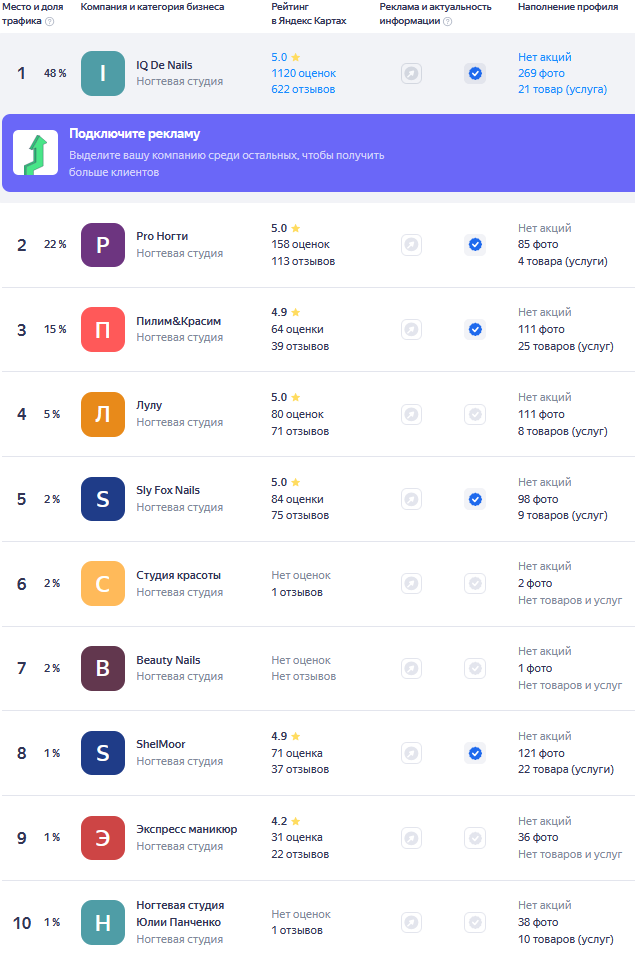Click grey unverified badge for Студия красоты
The height and width of the screenshot is (960, 635).
[475, 583]
